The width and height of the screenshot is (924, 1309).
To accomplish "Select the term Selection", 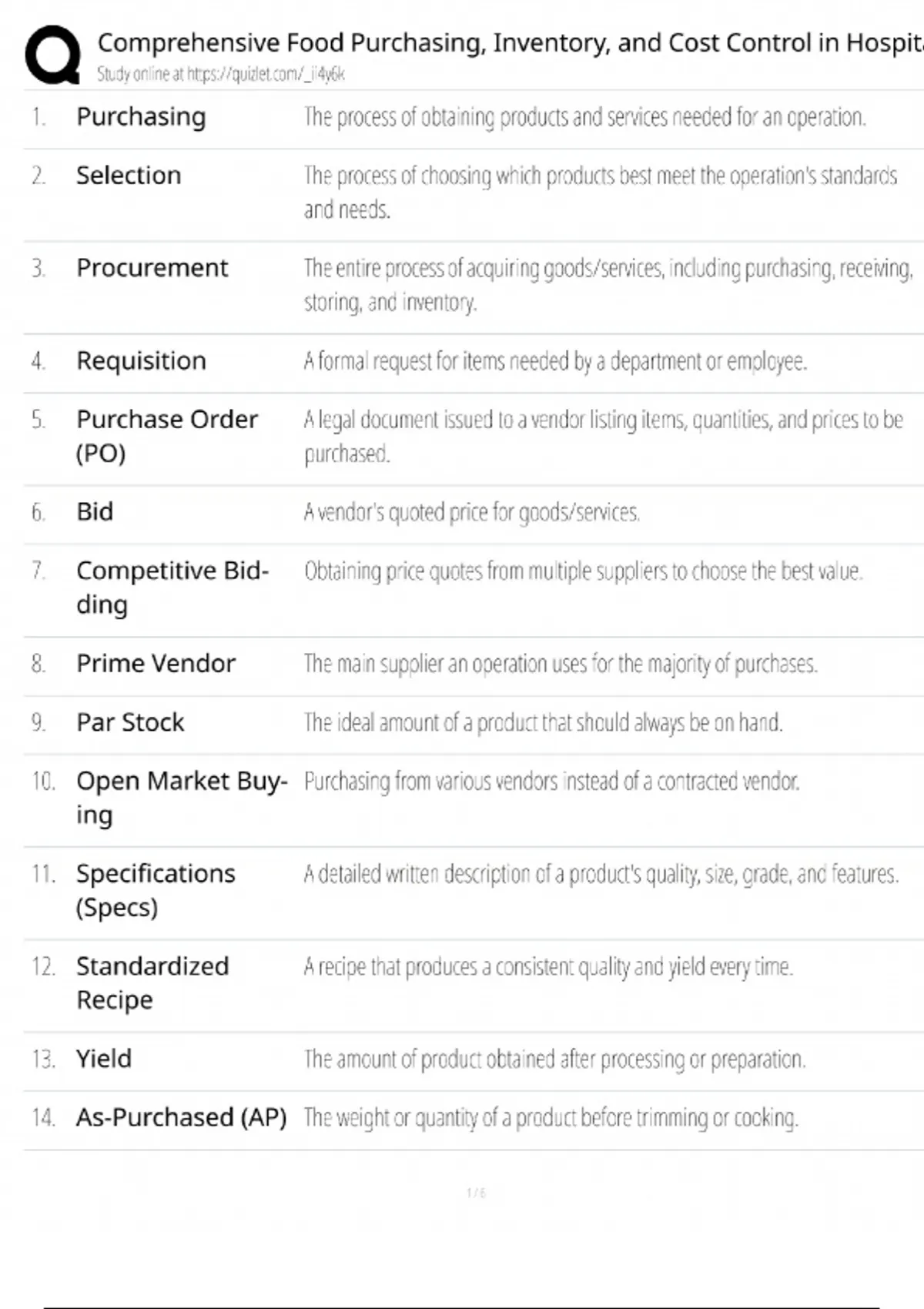I will pyautogui.click(x=129, y=176).
